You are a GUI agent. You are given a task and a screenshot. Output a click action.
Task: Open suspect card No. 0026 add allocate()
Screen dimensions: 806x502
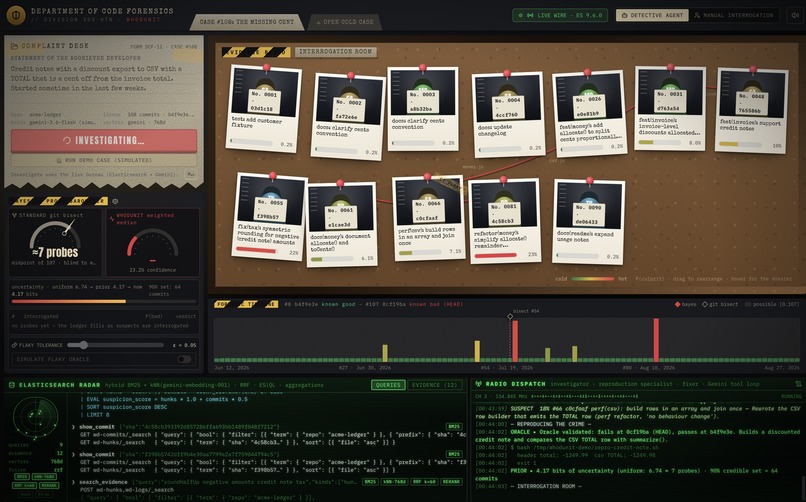(590, 113)
